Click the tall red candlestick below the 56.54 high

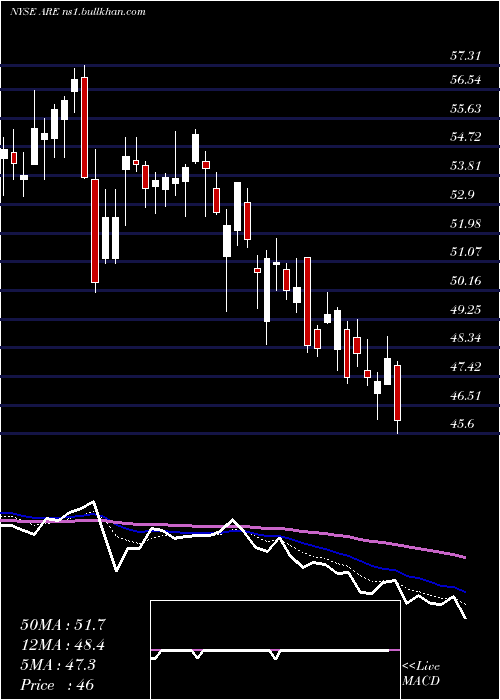click(84, 127)
